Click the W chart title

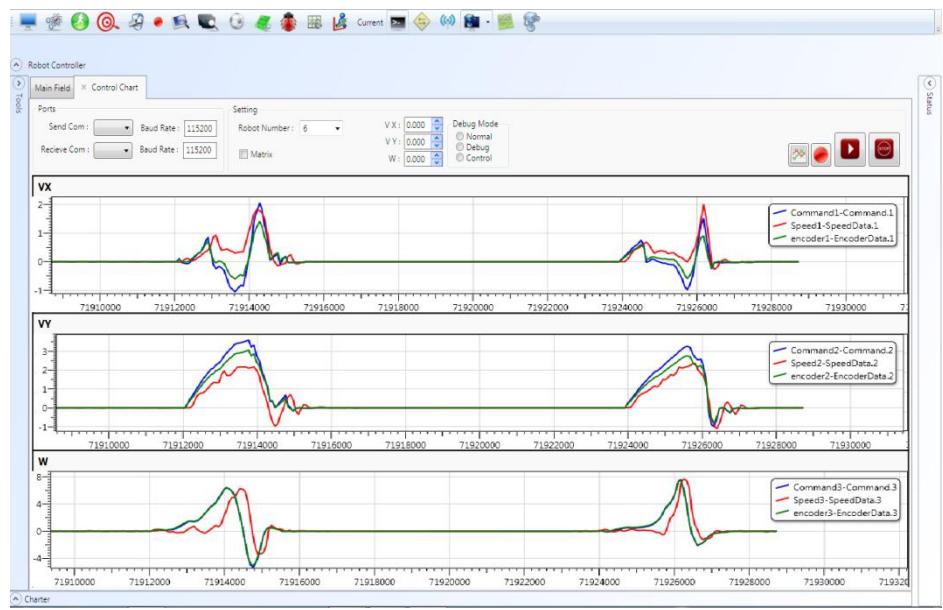[x=43, y=462]
